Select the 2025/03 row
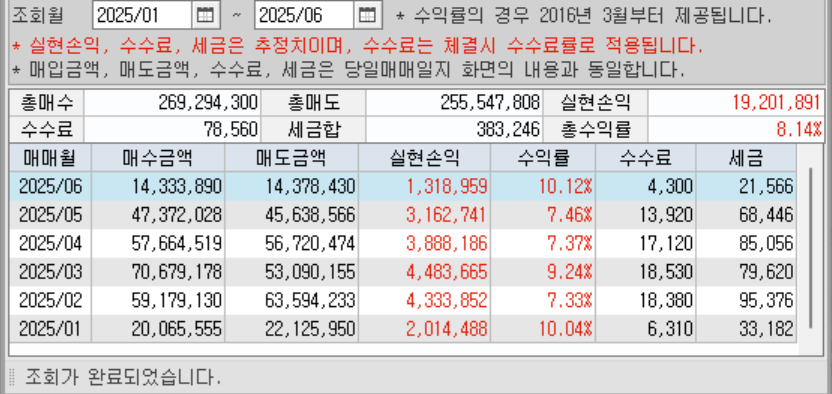 pyautogui.click(x=403, y=272)
